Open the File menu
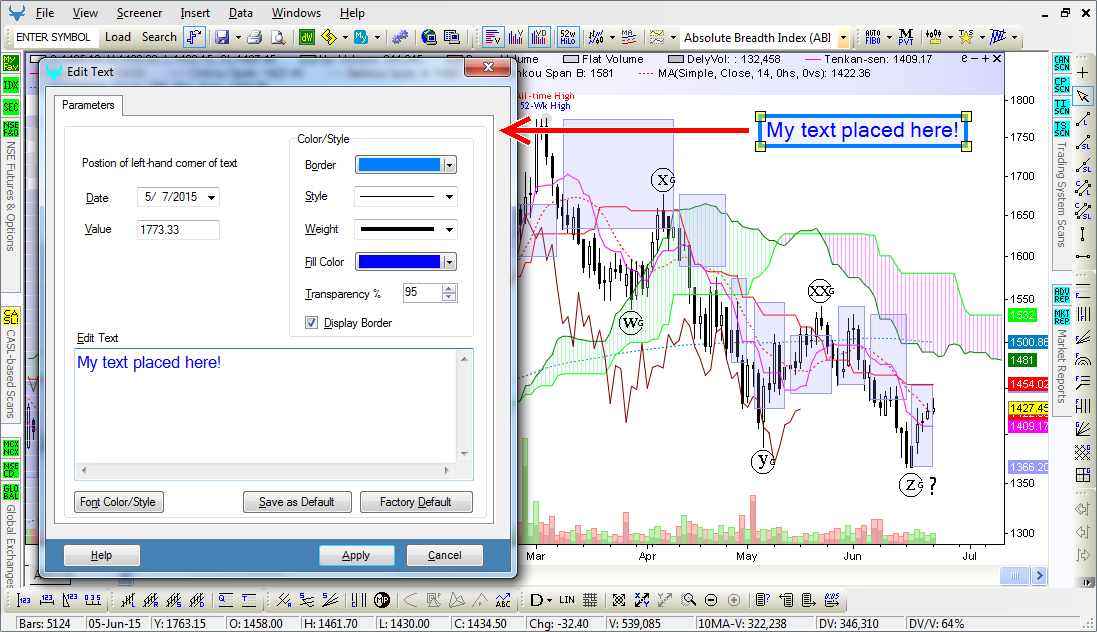1097x632 pixels. coord(45,13)
